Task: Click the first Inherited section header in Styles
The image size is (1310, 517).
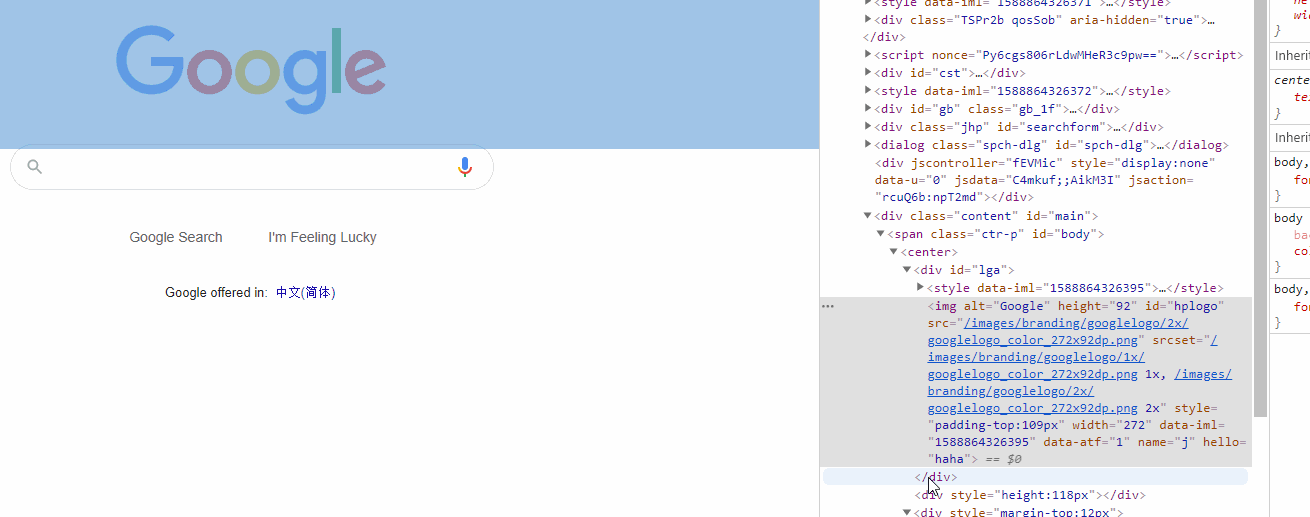Action: (x=1290, y=56)
